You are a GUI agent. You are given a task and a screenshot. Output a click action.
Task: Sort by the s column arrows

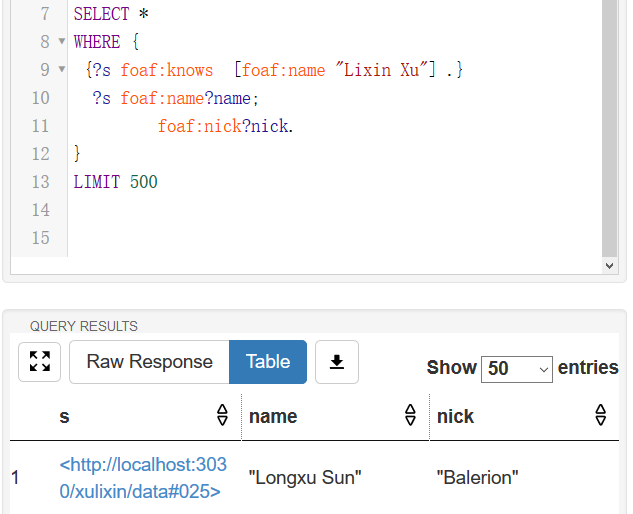coord(222,416)
